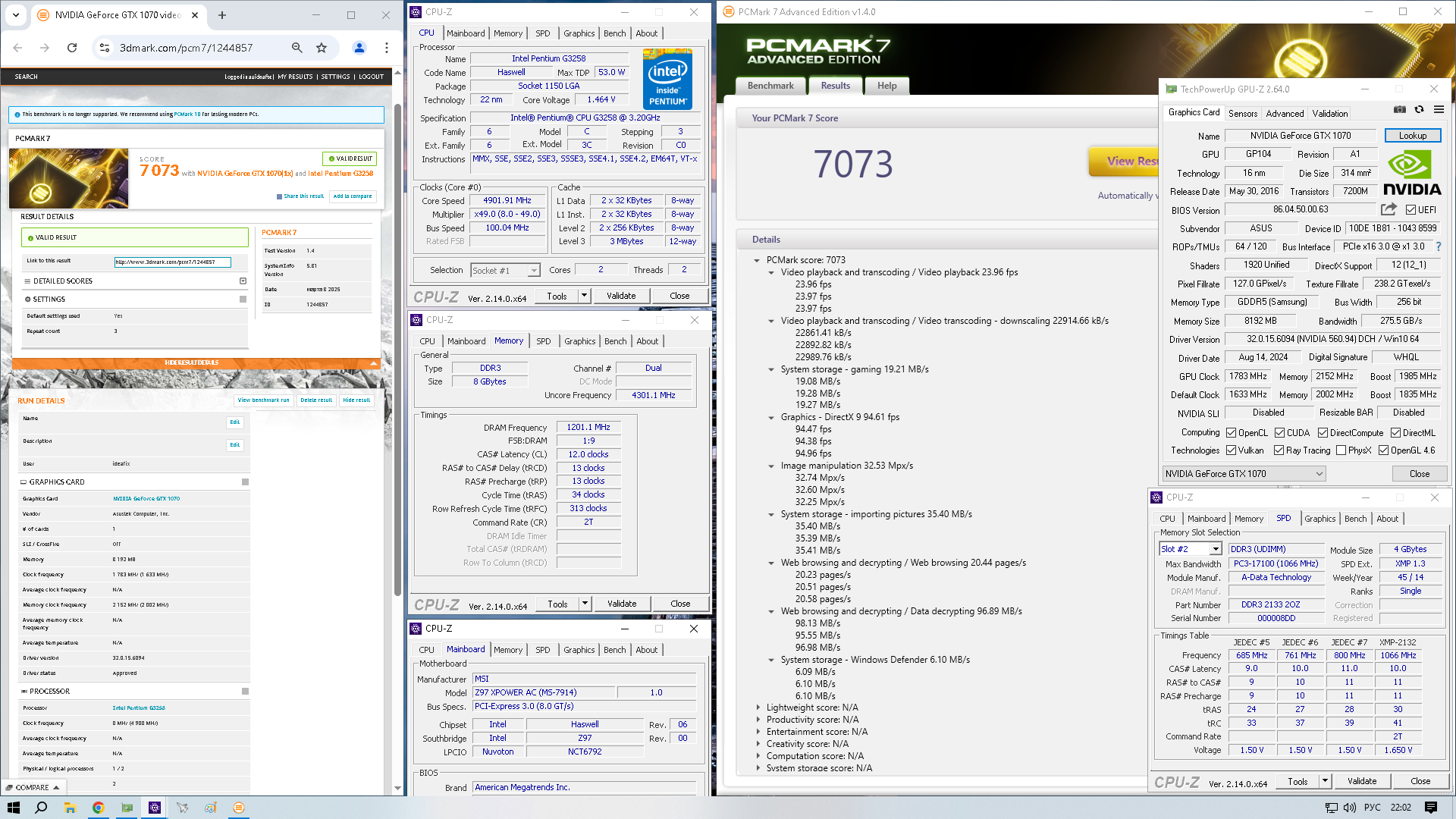Click GPU-Z icon in the taskbar
1456x819 pixels.
[127, 808]
